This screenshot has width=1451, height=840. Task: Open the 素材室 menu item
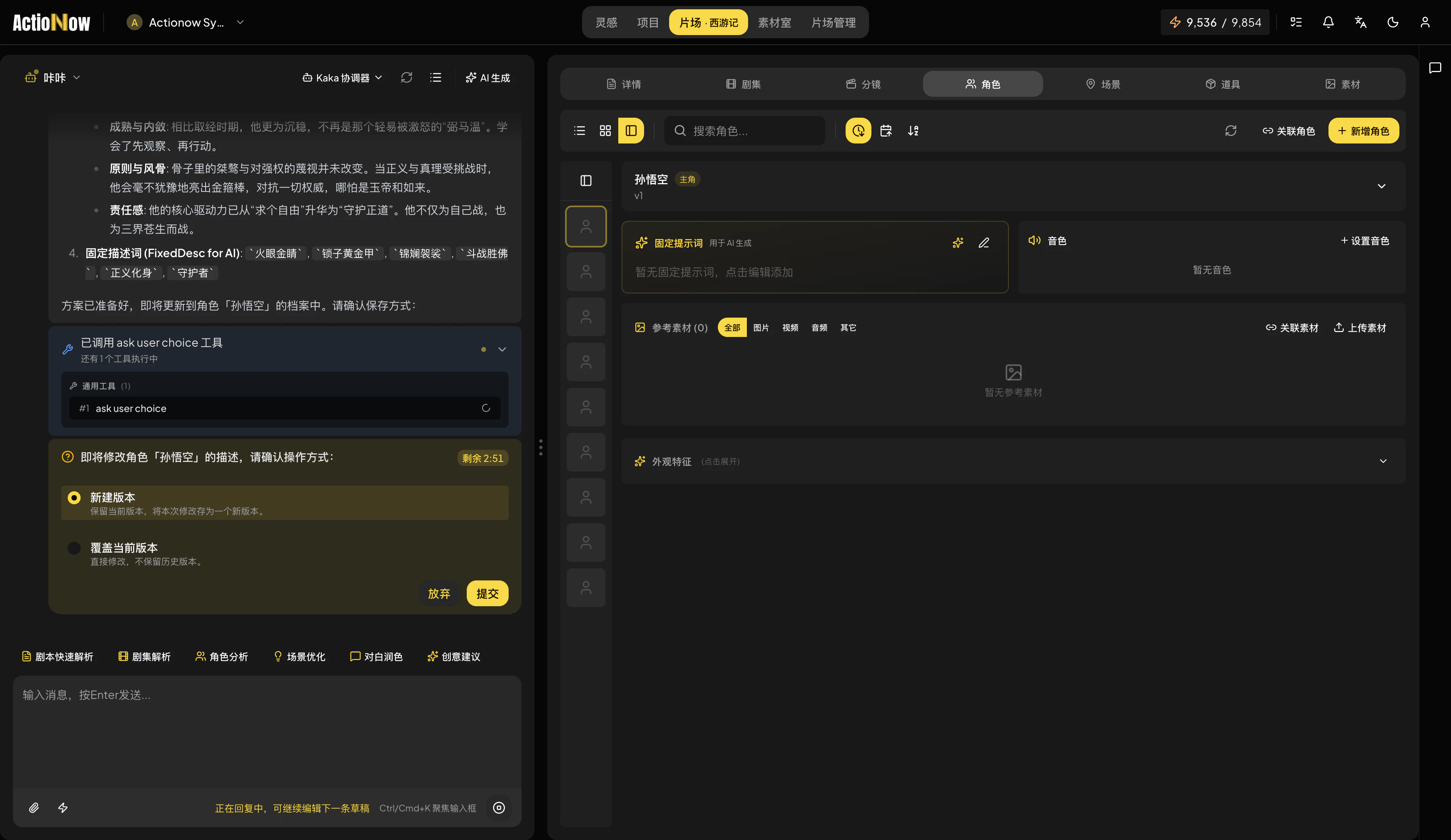coord(774,23)
